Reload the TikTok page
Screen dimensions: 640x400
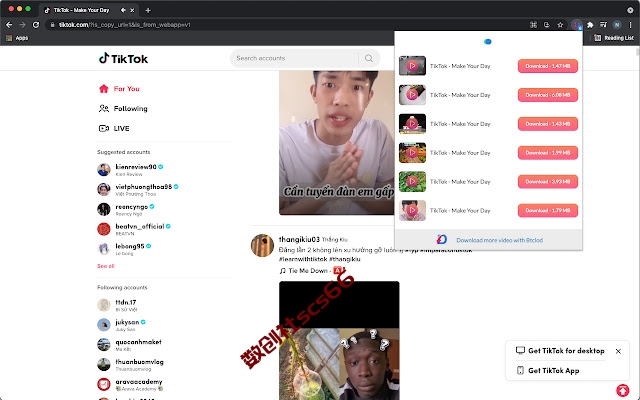[36, 25]
